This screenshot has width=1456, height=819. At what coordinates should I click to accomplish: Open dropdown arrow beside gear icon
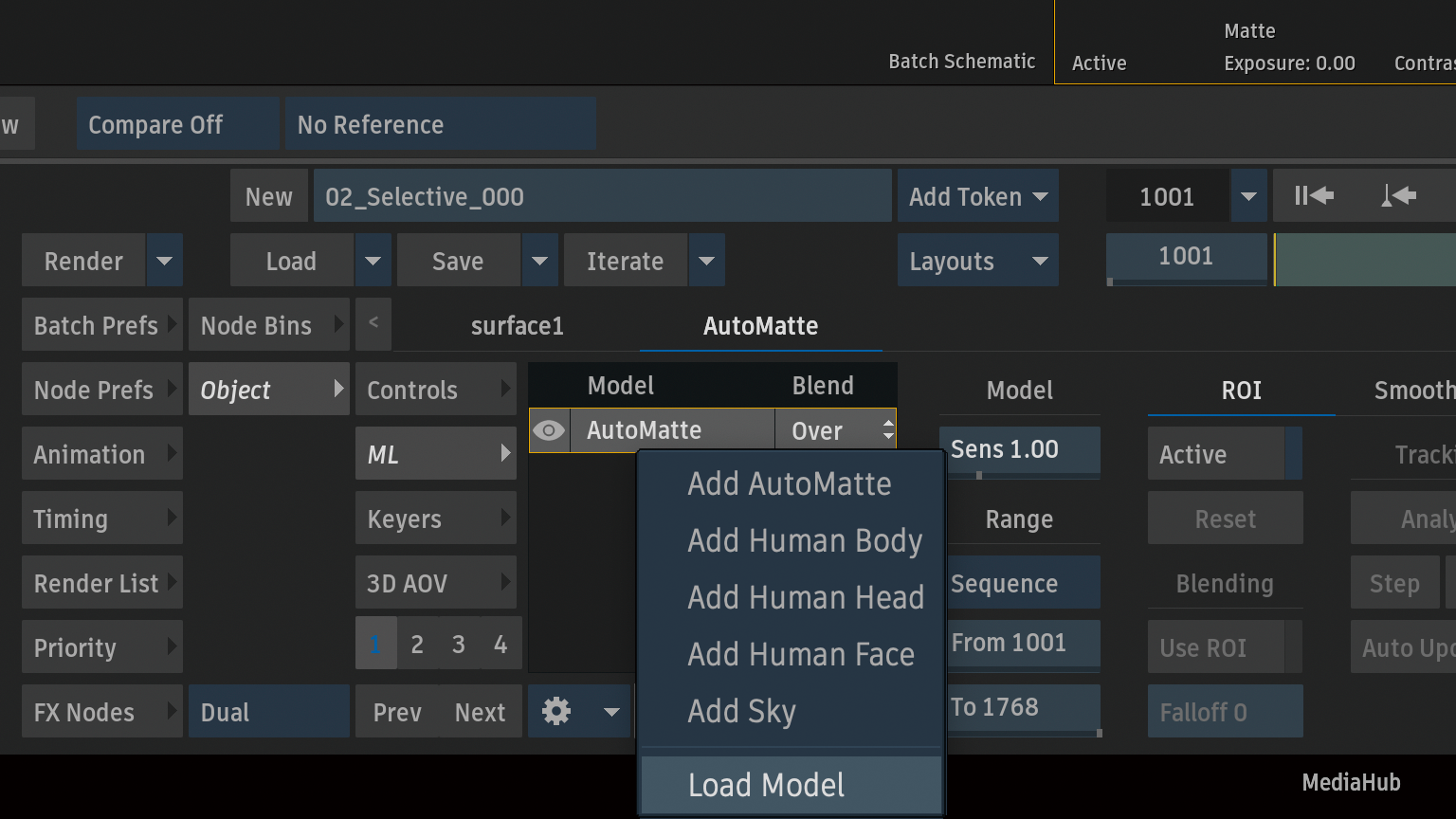click(x=611, y=712)
